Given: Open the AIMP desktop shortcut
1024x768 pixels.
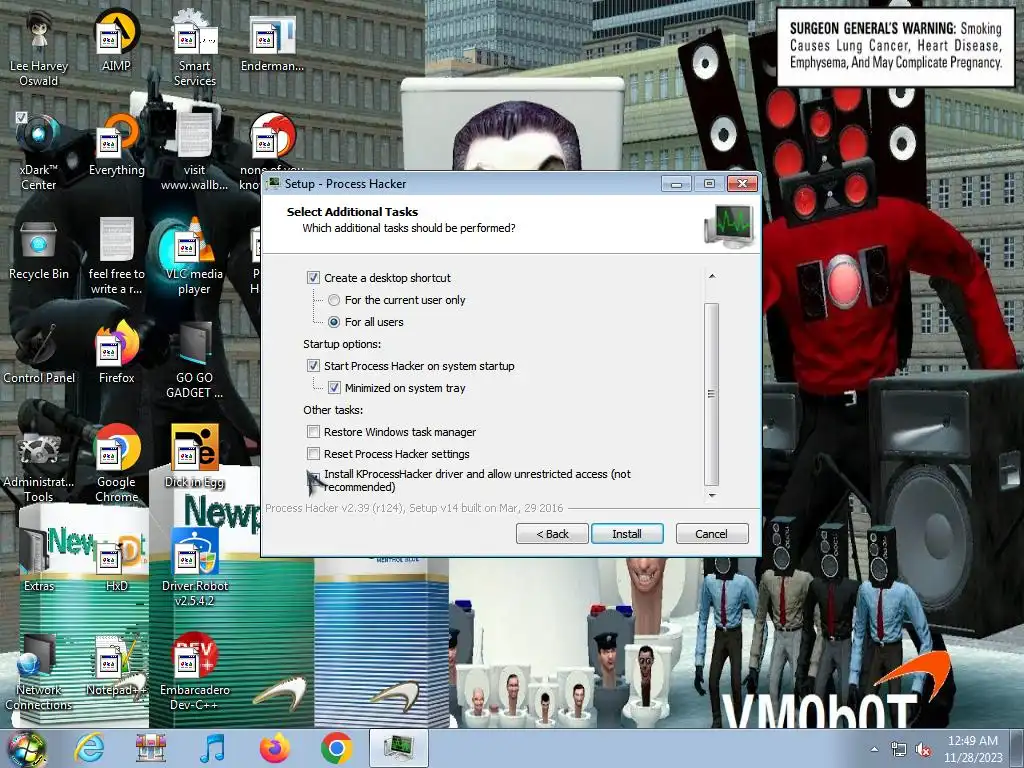Looking at the screenshot, I should tap(116, 40).
